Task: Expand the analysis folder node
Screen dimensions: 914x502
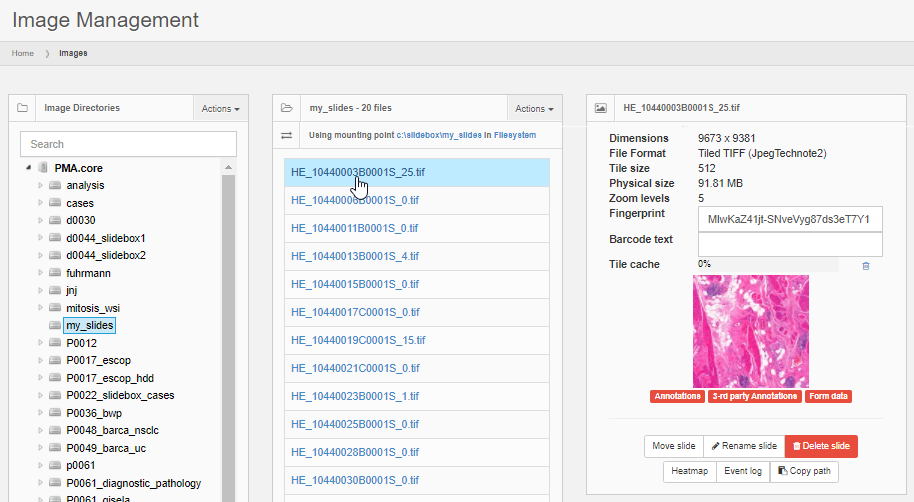Action: point(40,186)
